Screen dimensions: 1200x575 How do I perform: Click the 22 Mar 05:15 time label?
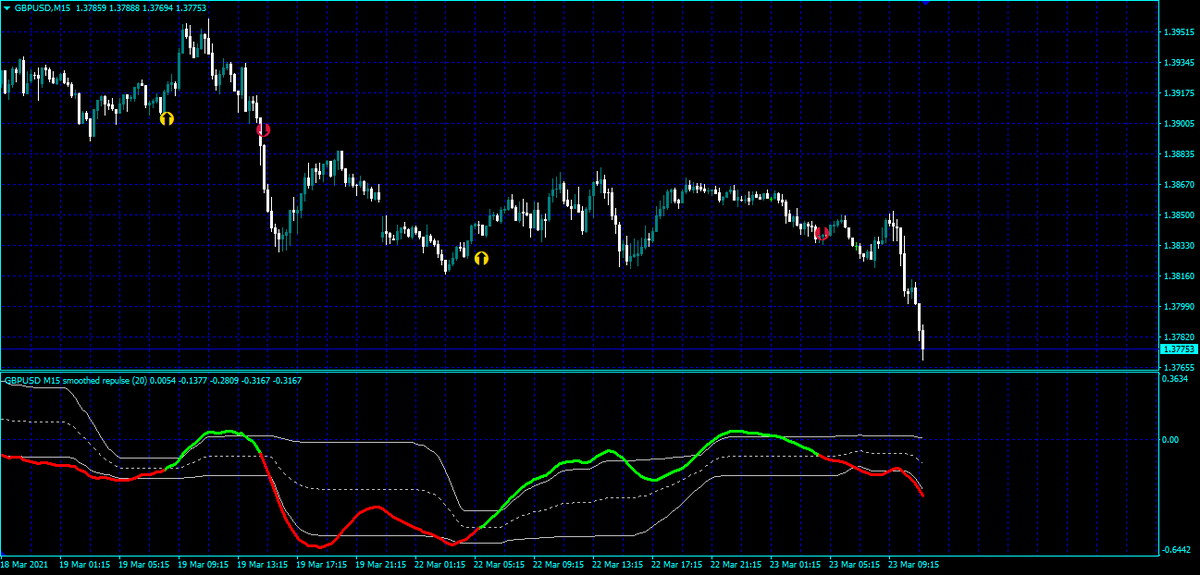pyautogui.click(x=500, y=565)
